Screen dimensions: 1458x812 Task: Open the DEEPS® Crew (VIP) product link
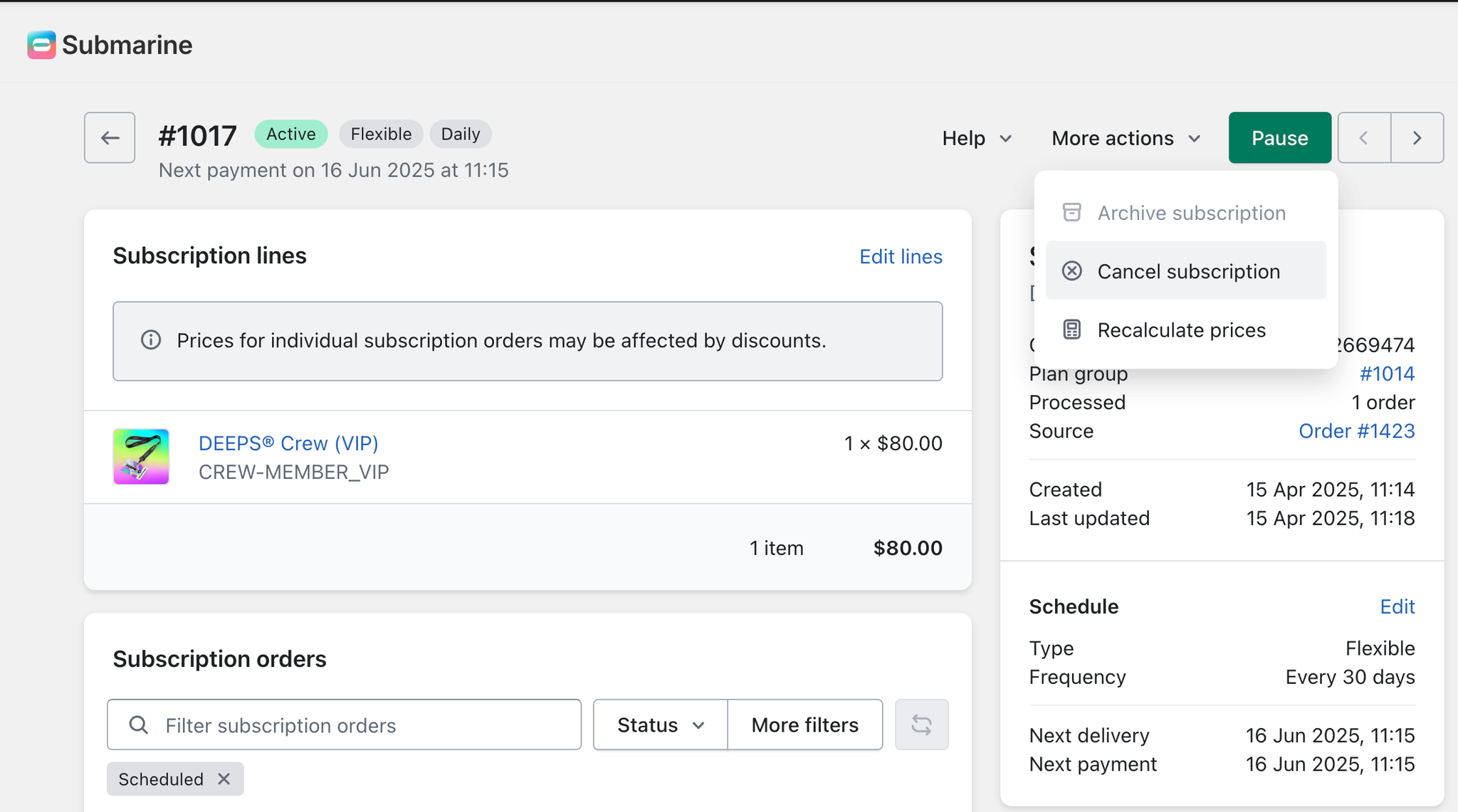288,443
